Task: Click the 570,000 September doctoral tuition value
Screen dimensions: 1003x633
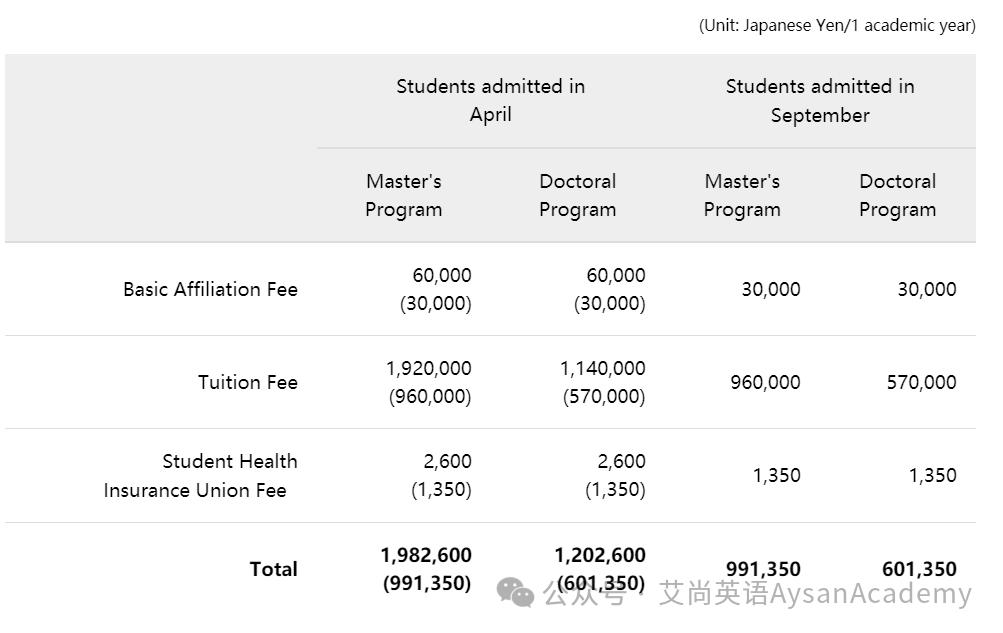Action: [x=921, y=382]
